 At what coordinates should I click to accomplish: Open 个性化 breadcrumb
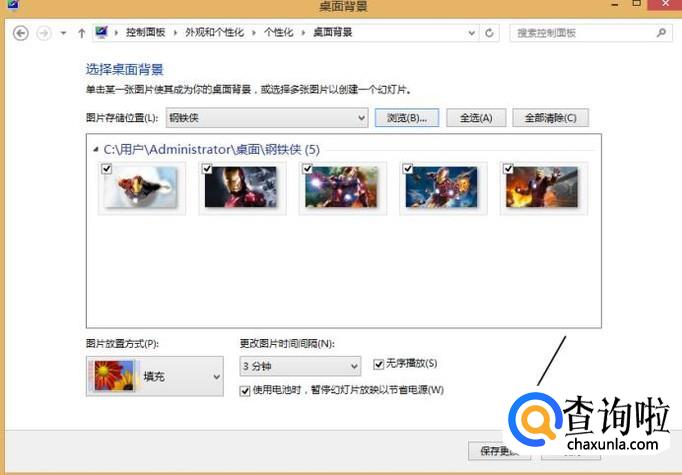(278, 32)
